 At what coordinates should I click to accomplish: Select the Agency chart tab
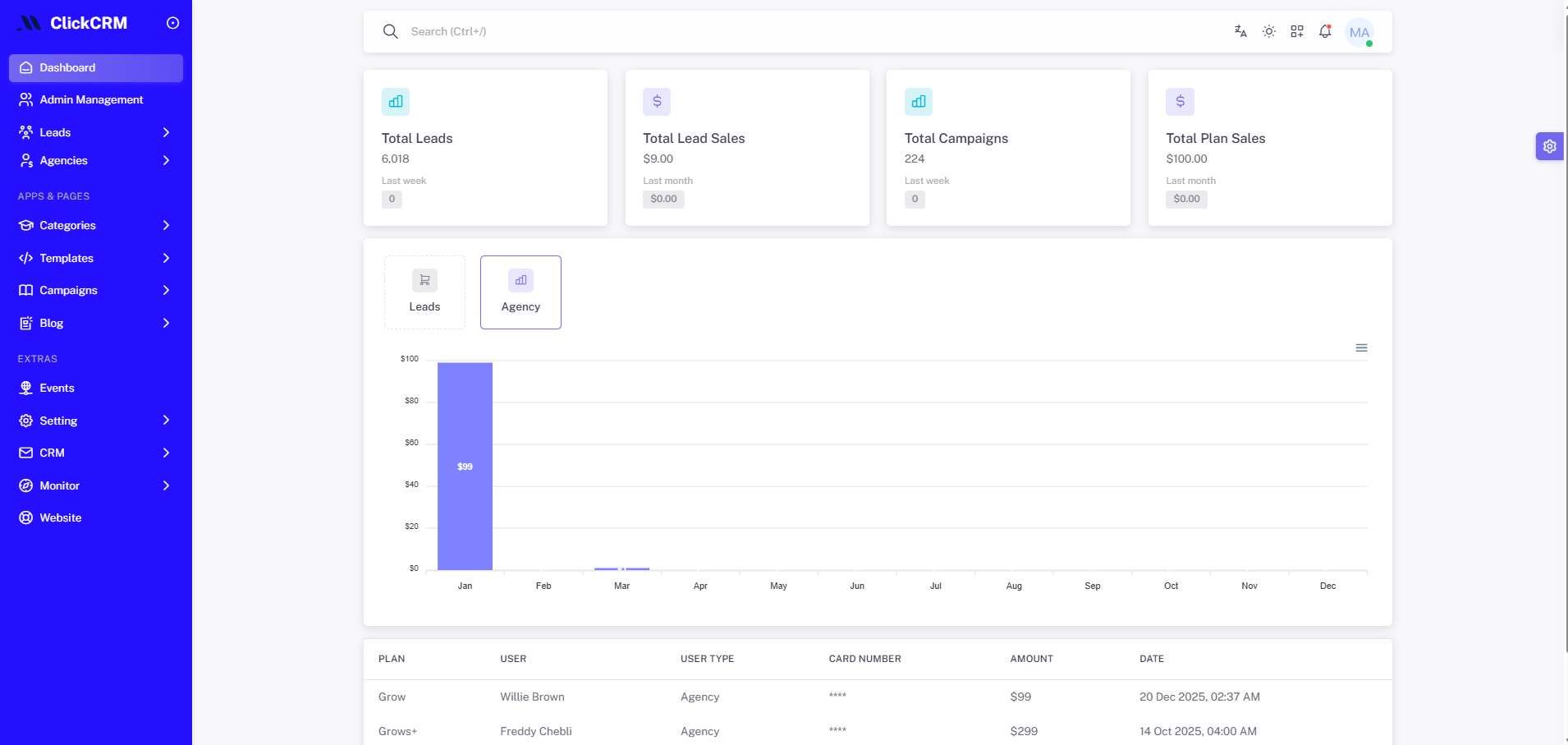click(520, 292)
